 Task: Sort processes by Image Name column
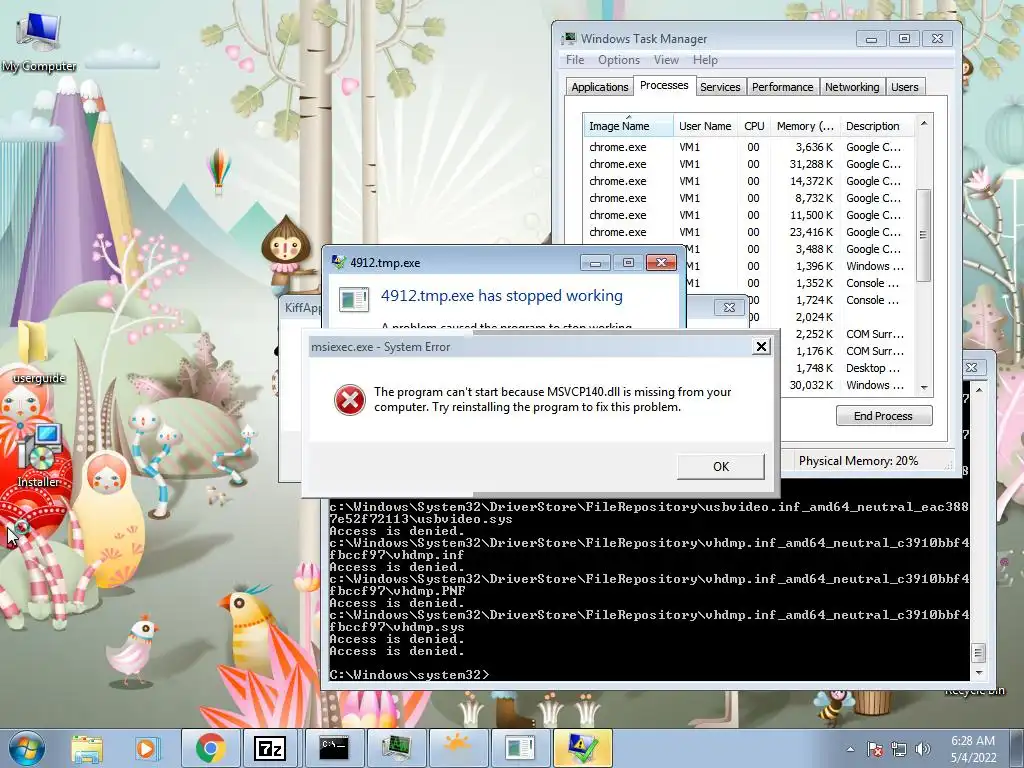(628, 126)
